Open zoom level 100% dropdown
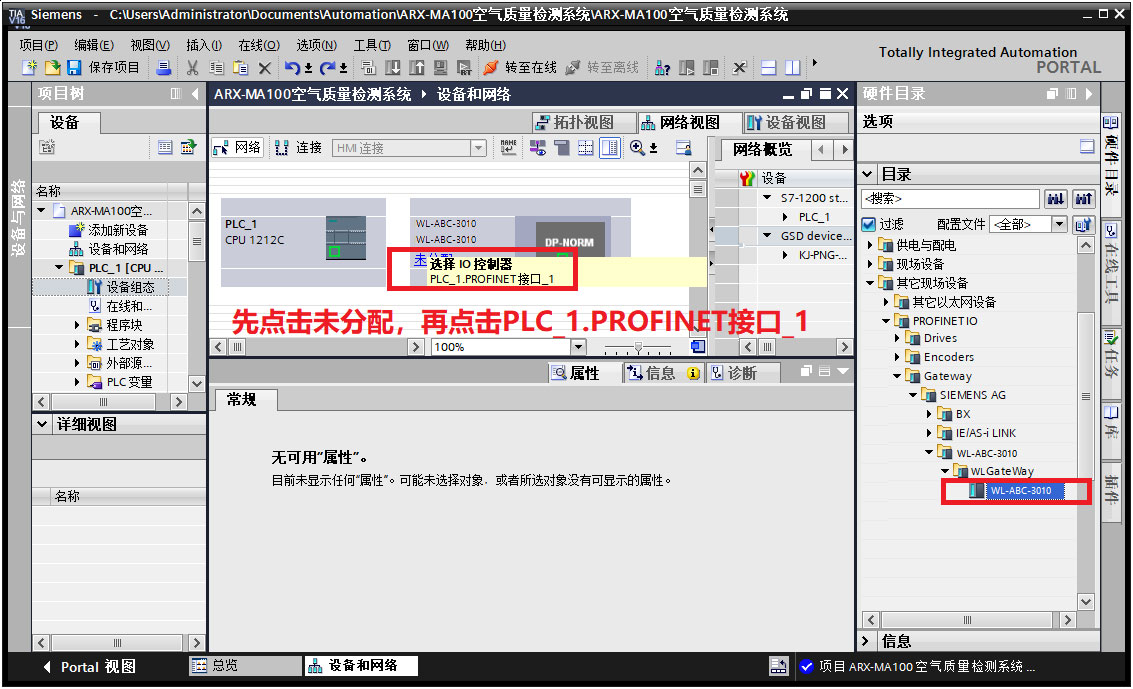 point(577,347)
